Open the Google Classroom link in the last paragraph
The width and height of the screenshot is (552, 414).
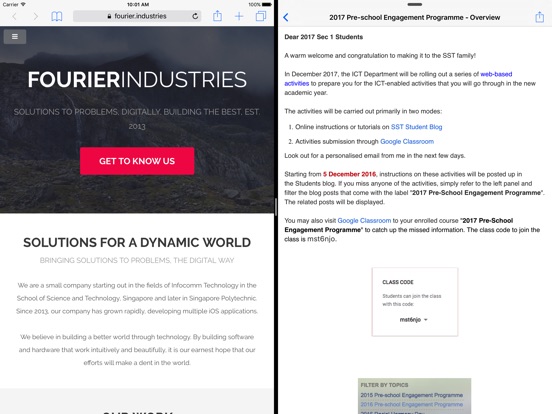364,220
